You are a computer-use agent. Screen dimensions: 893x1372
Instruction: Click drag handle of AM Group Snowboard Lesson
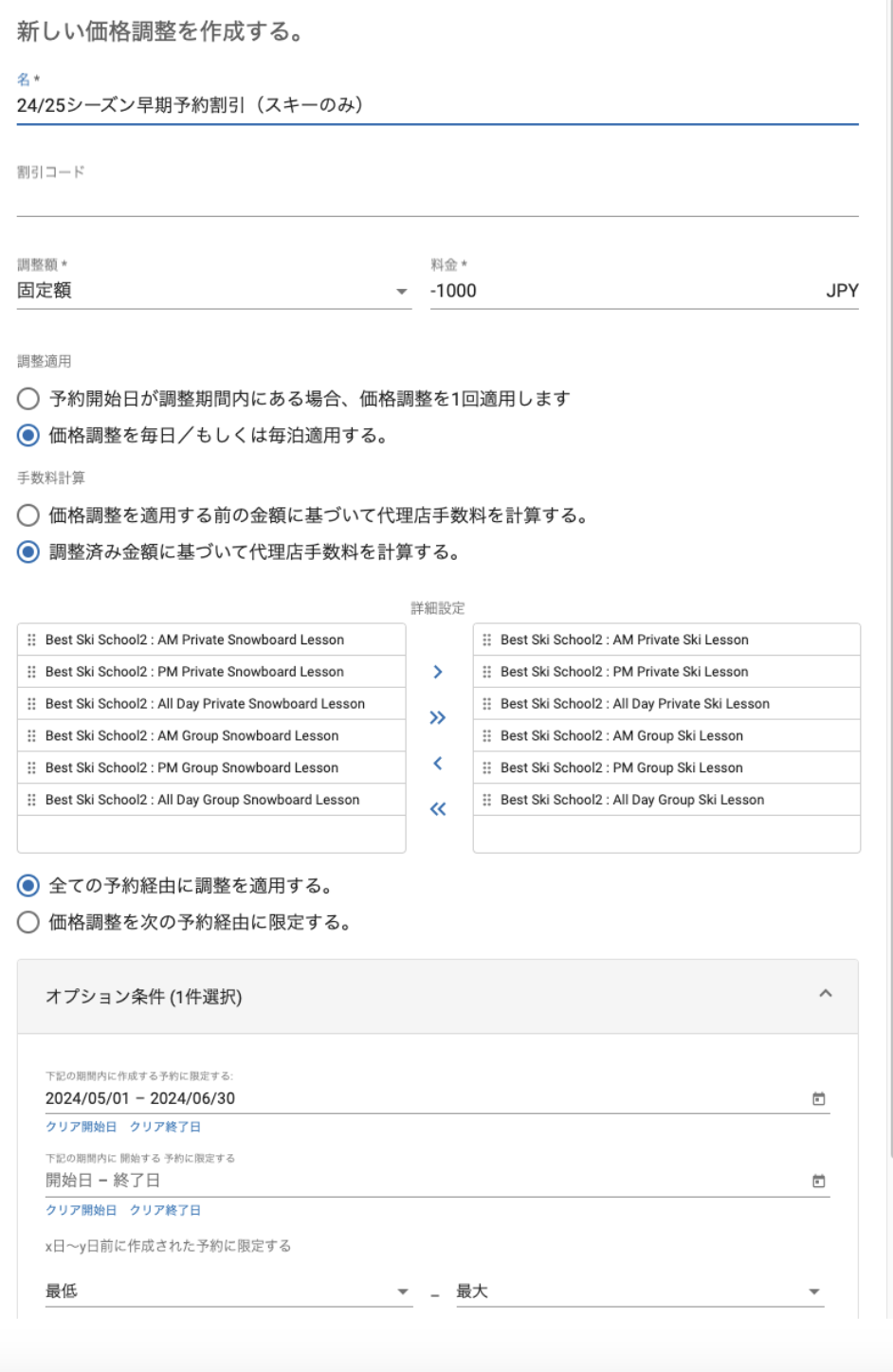tap(31, 735)
